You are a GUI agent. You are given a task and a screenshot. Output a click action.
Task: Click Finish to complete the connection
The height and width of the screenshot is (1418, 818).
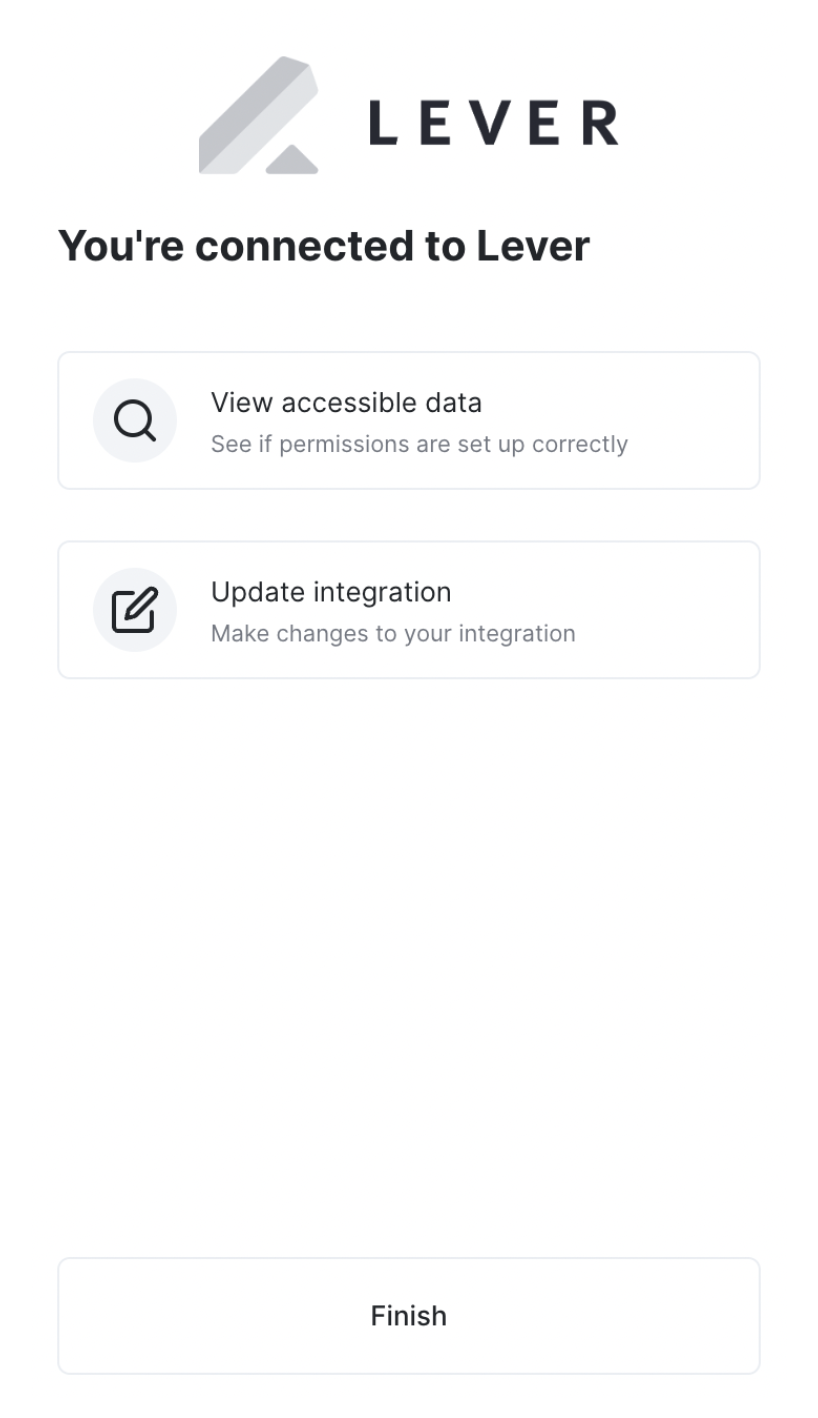pyautogui.click(x=408, y=1315)
